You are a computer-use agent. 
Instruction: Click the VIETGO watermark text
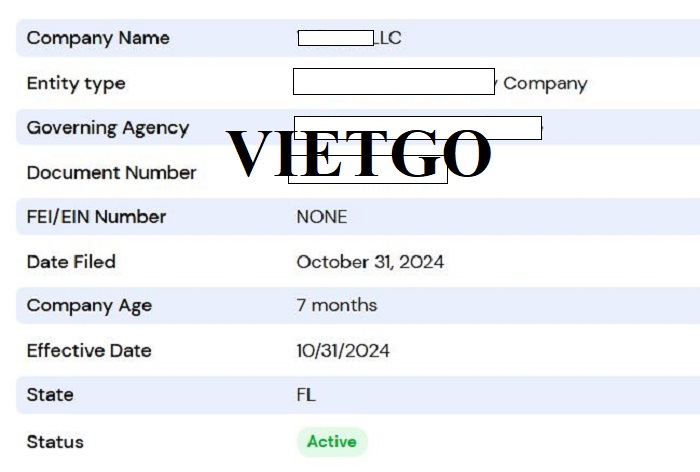pos(358,153)
